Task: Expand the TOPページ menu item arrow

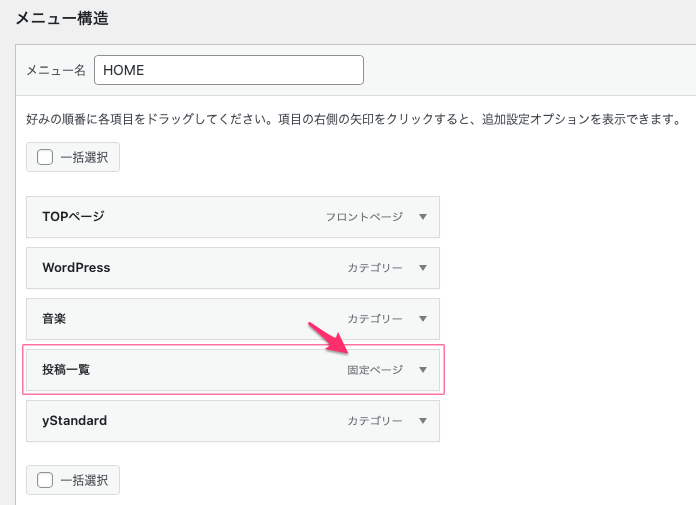Action: click(x=423, y=217)
